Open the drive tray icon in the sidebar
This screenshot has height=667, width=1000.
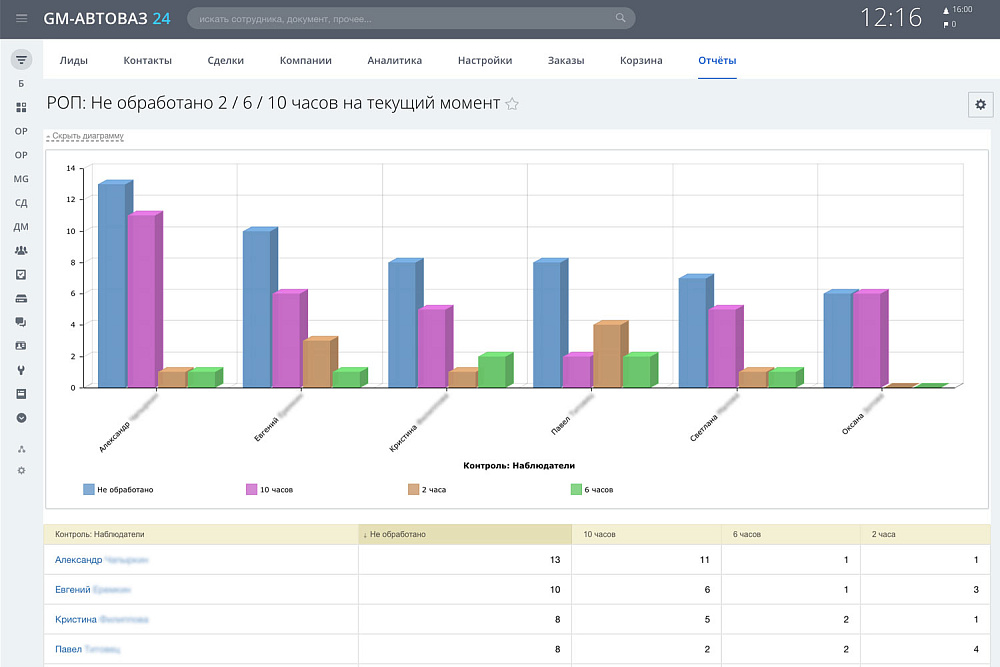coord(21,298)
